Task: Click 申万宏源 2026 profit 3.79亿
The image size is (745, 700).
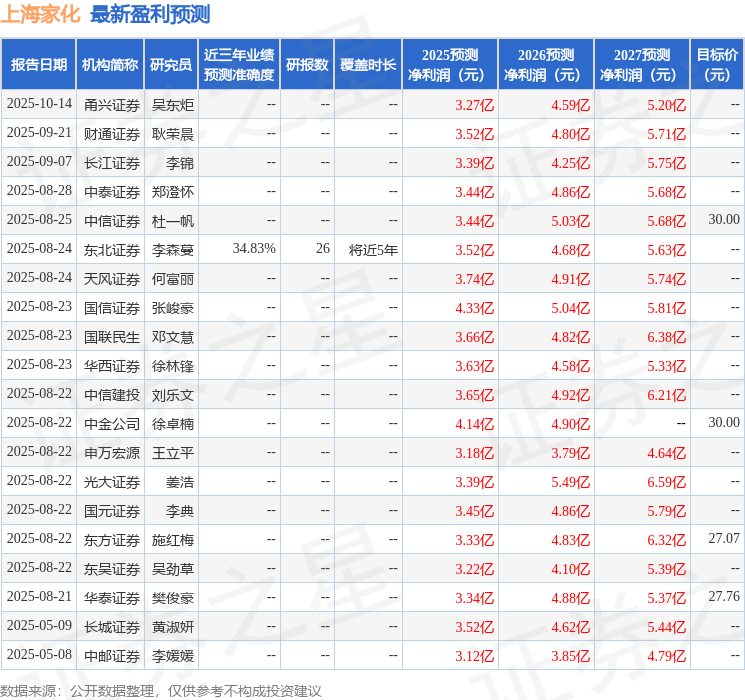Action: click(x=570, y=453)
